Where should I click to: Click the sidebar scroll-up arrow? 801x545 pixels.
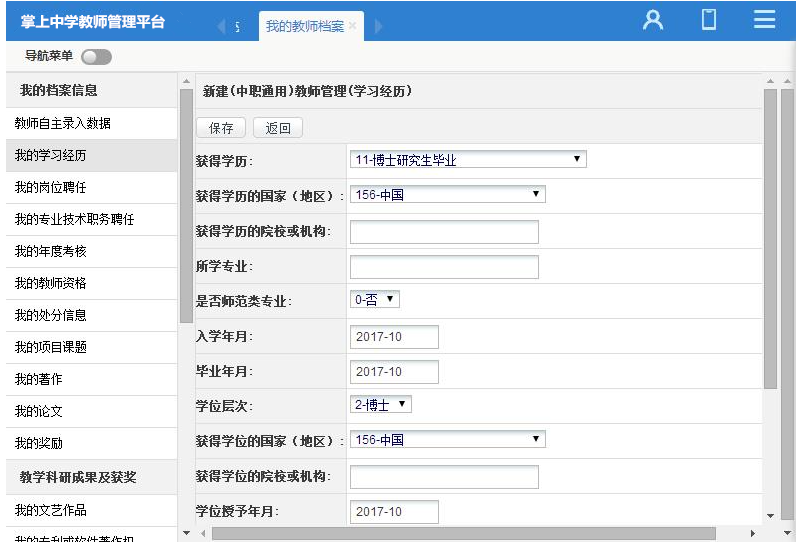point(186,81)
